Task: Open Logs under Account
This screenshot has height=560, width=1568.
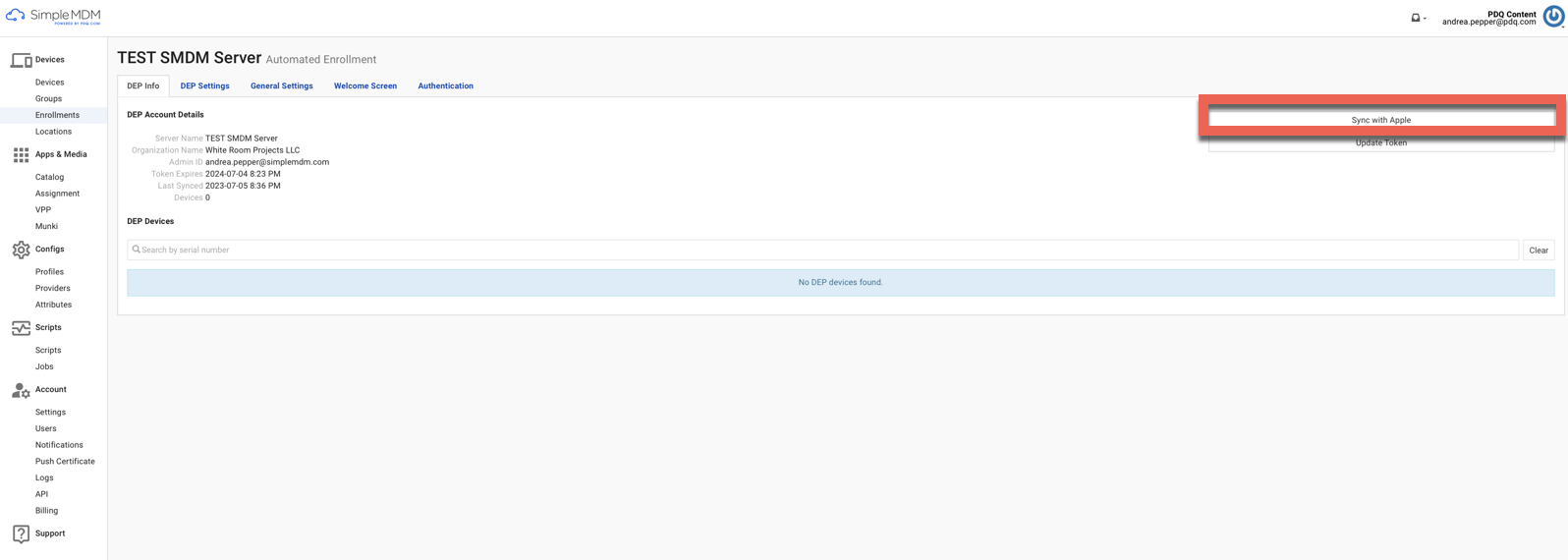Action: pos(44,478)
